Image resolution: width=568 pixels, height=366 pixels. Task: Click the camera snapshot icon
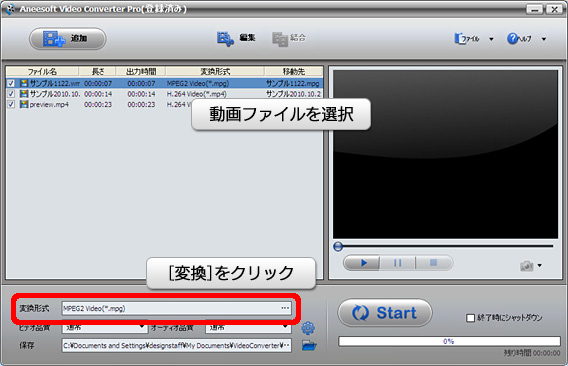[x=527, y=266]
